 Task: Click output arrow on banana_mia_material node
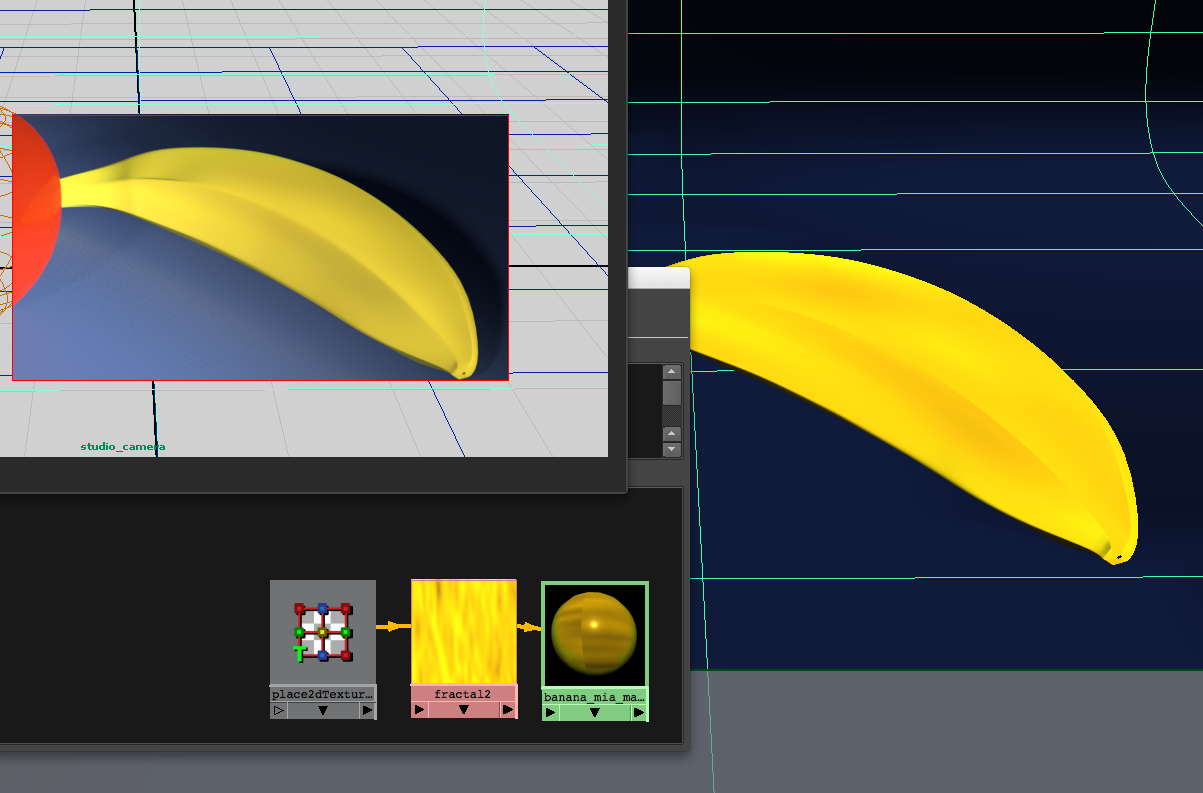coord(638,713)
